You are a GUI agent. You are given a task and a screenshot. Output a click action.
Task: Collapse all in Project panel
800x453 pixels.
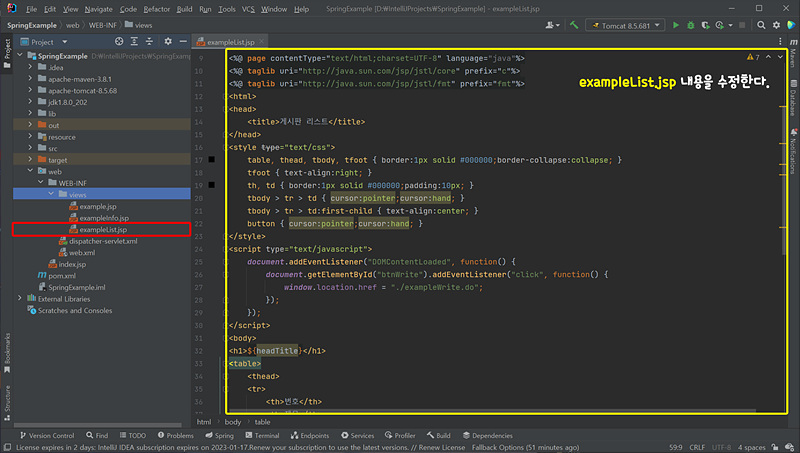point(149,41)
